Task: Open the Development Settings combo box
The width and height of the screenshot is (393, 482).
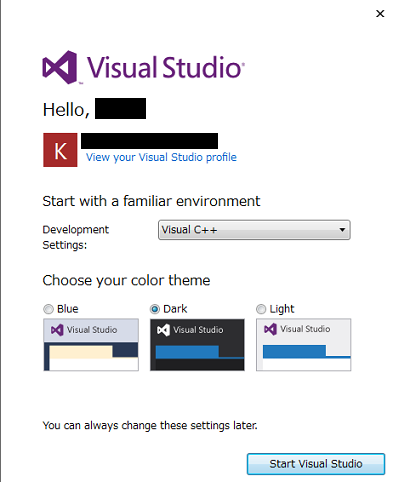Action: coord(254,230)
